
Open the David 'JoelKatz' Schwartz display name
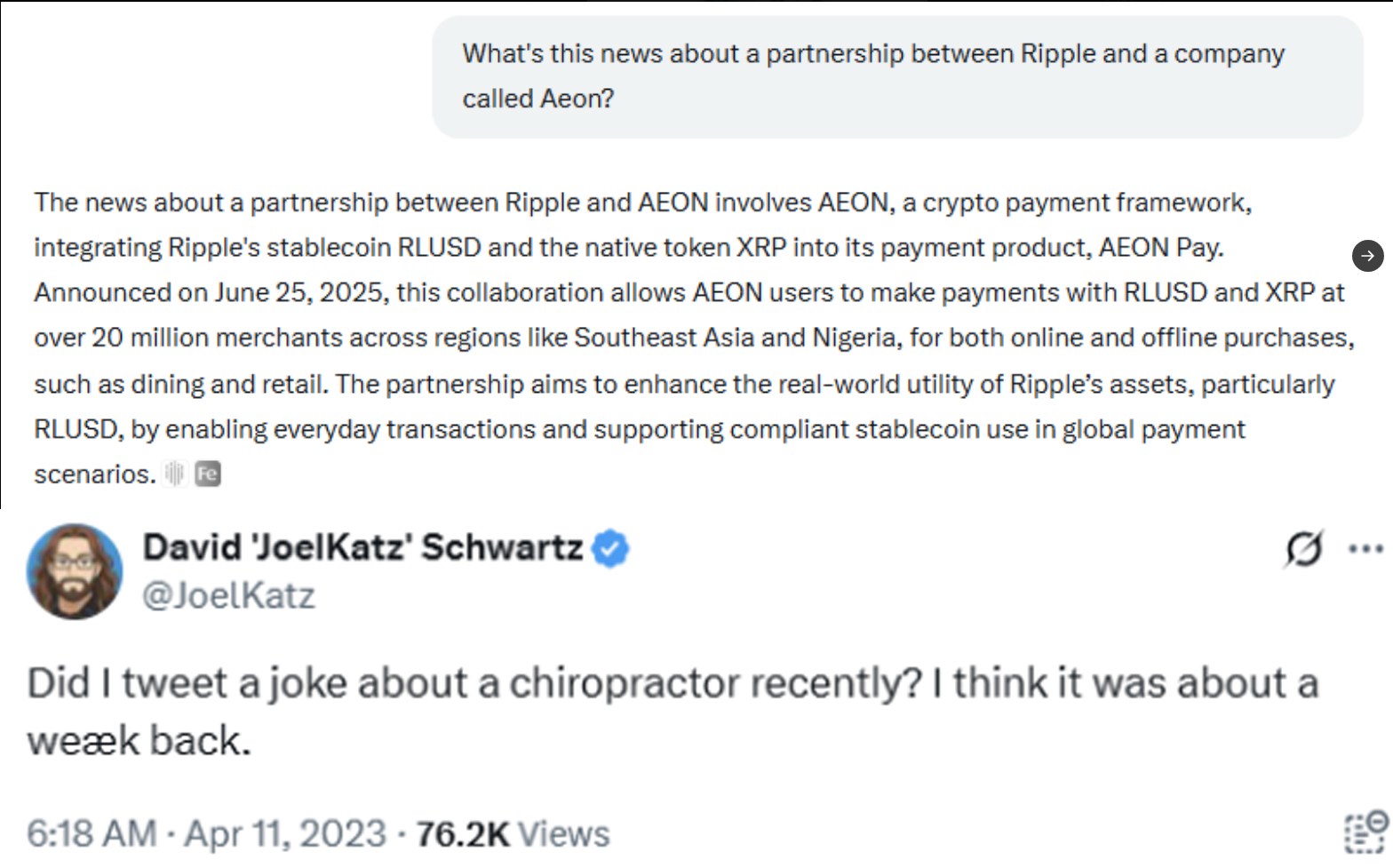(362, 547)
